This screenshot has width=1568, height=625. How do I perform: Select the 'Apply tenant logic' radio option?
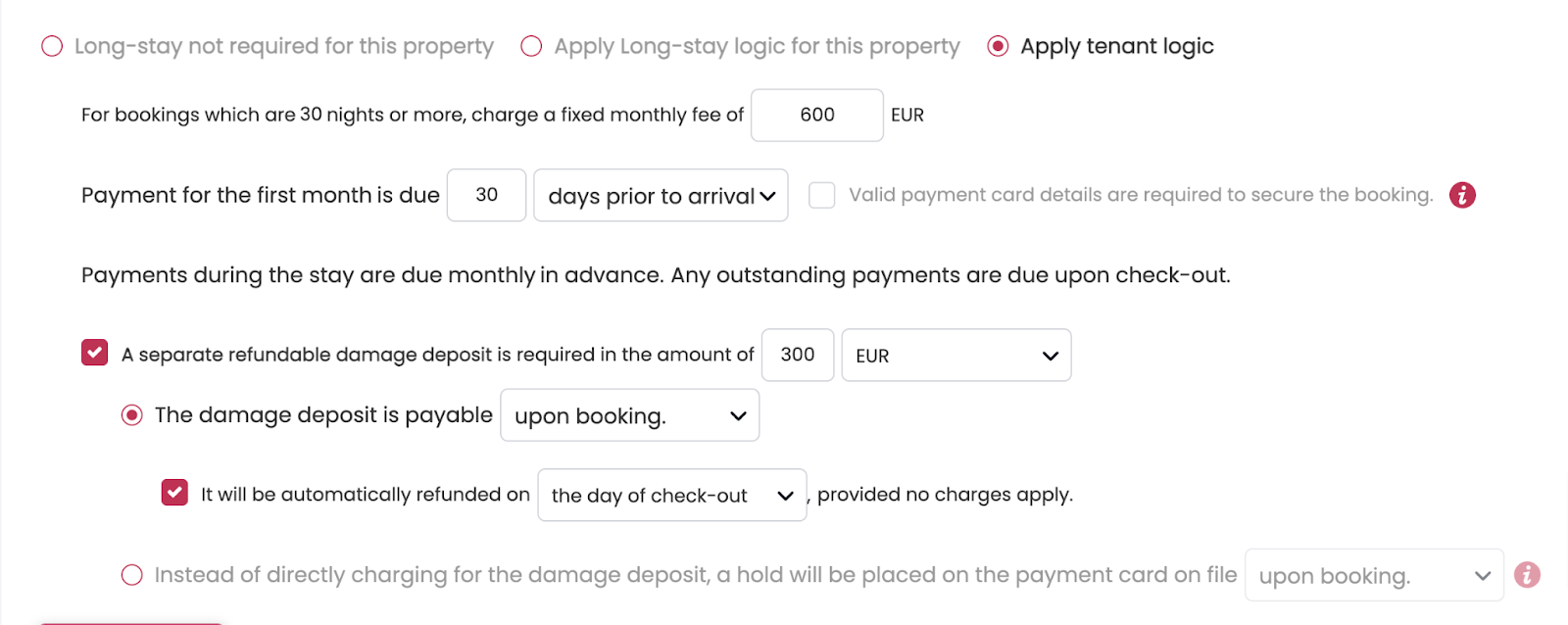coord(998,47)
